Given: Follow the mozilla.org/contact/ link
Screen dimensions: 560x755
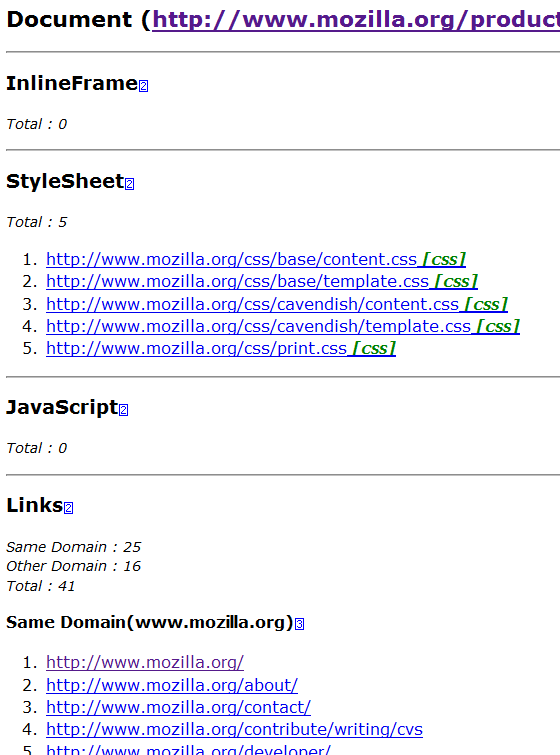Looking at the screenshot, I should pos(178,707).
